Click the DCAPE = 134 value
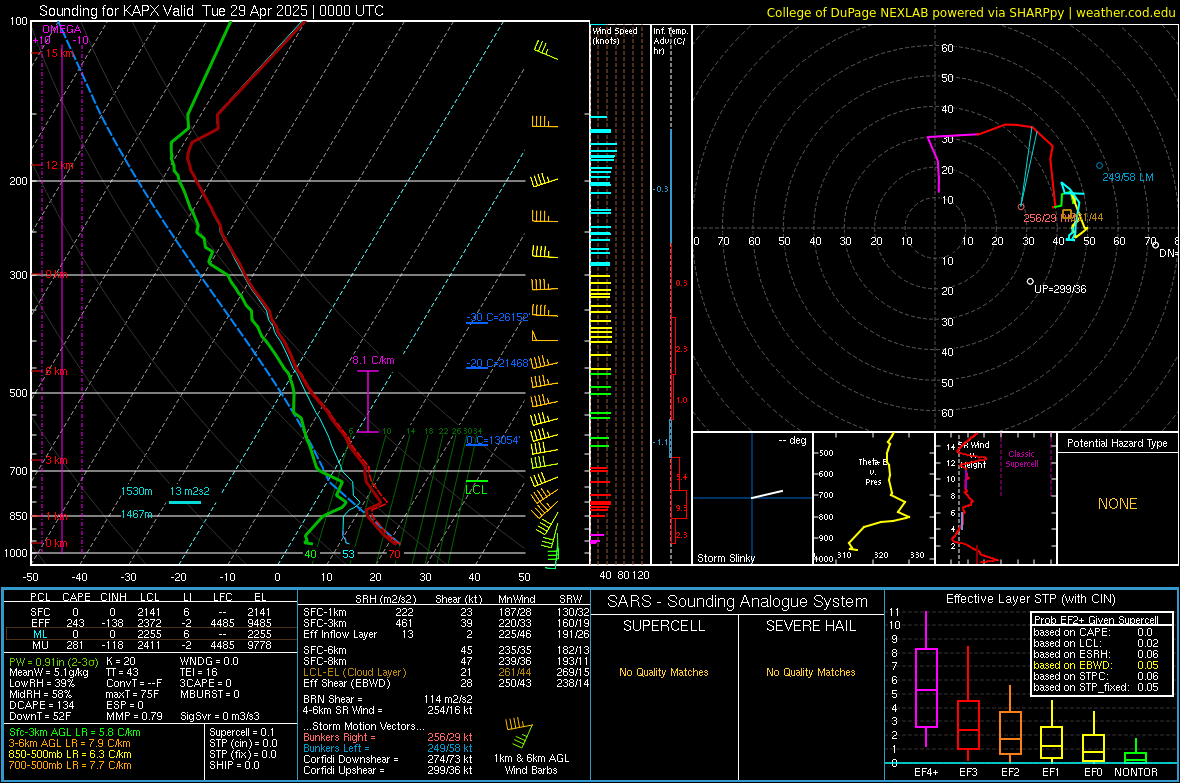This screenshot has width=1180, height=783. click(x=41, y=705)
